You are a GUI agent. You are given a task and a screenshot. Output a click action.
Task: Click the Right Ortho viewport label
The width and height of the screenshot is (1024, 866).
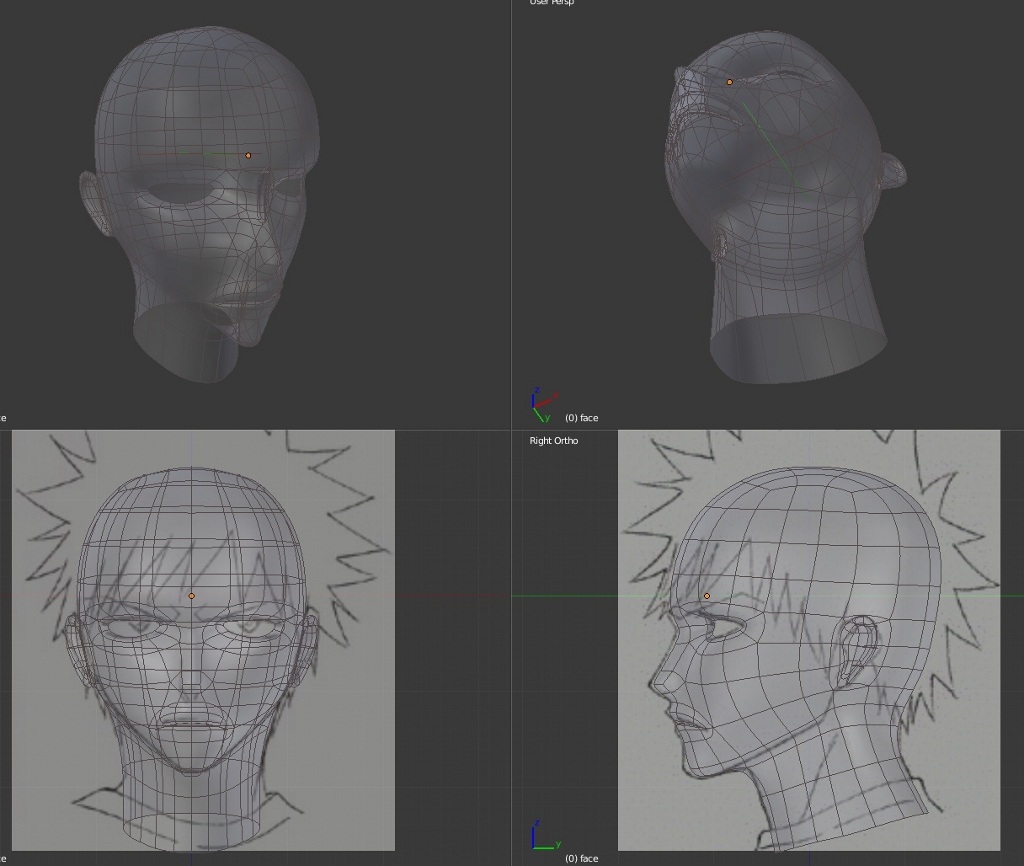point(554,441)
